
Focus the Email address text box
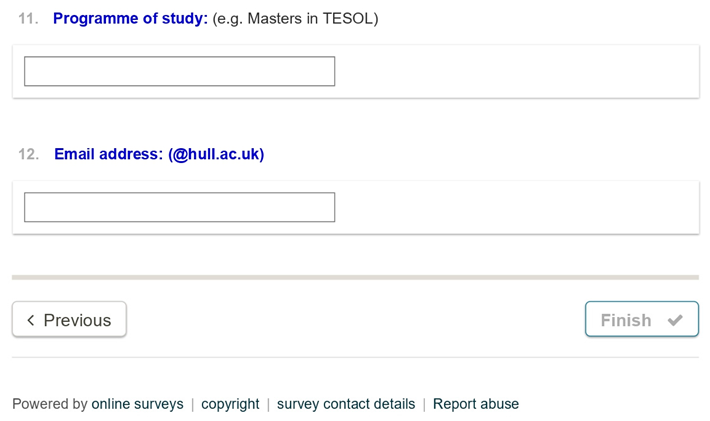click(179, 207)
